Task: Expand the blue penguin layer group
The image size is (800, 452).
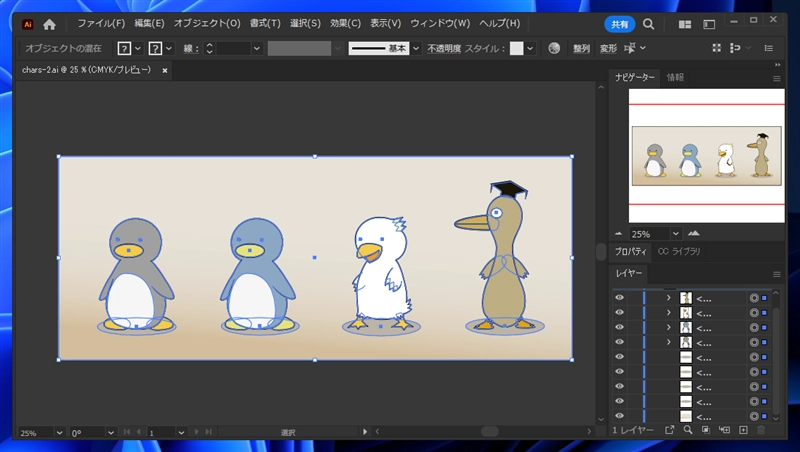Action: 669,328
